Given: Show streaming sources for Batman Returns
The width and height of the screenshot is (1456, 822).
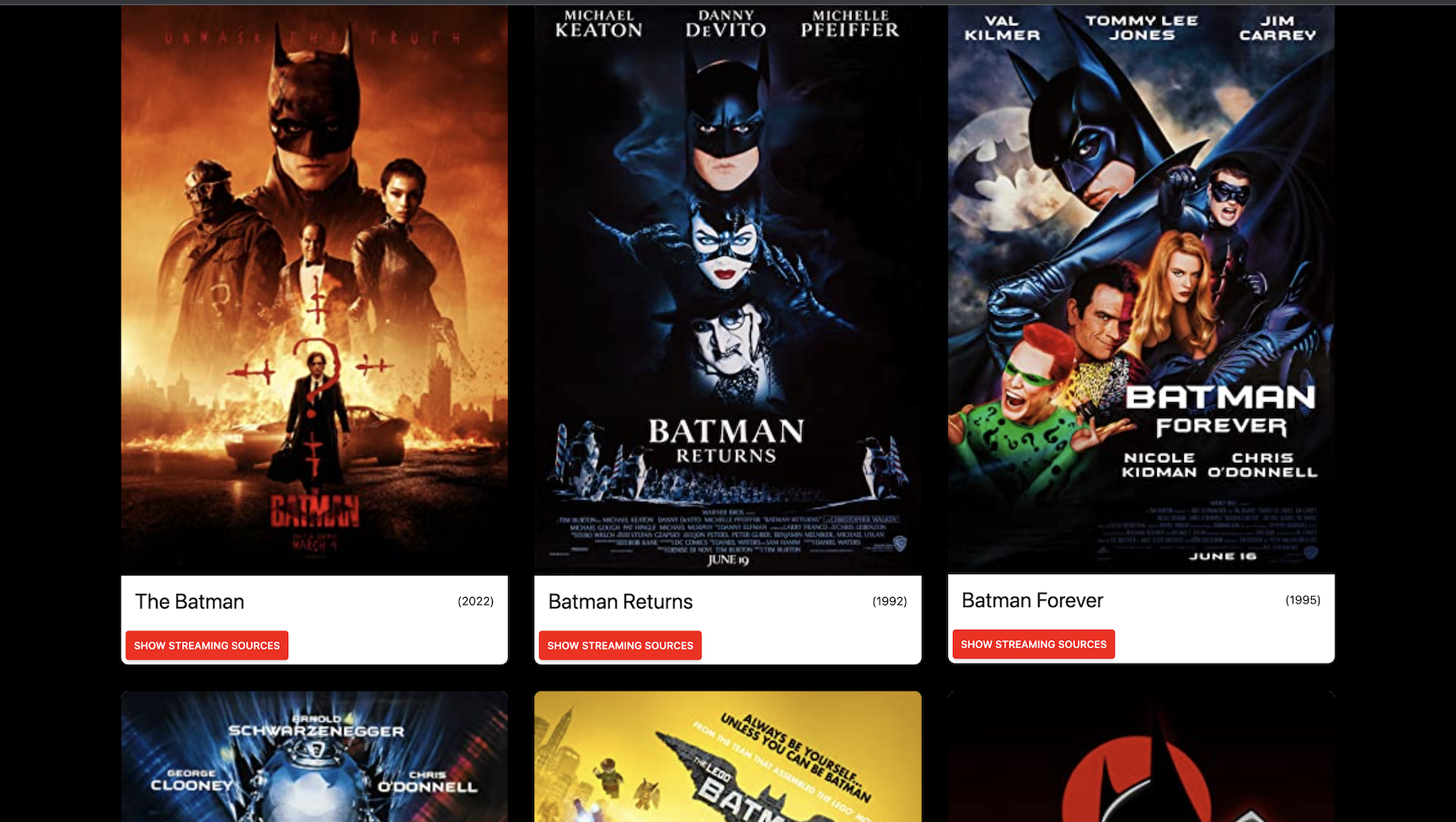Looking at the screenshot, I should coord(620,645).
